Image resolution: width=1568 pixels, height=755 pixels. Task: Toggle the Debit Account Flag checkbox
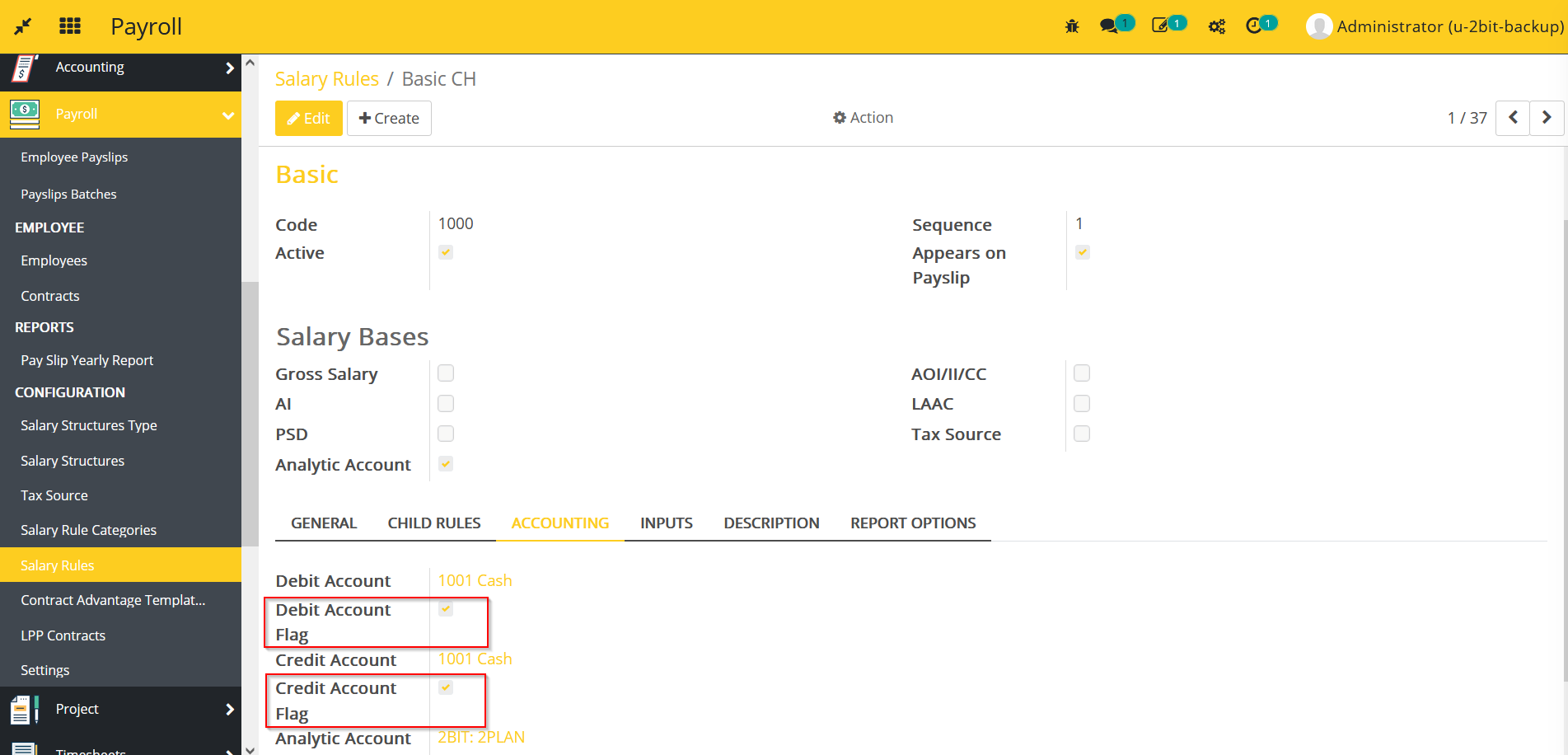coord(446,609)
